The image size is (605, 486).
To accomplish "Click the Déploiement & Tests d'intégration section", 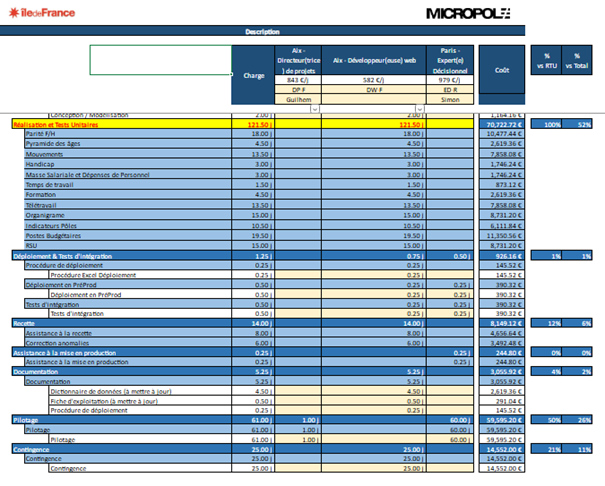I will click(x=65, y=256).
